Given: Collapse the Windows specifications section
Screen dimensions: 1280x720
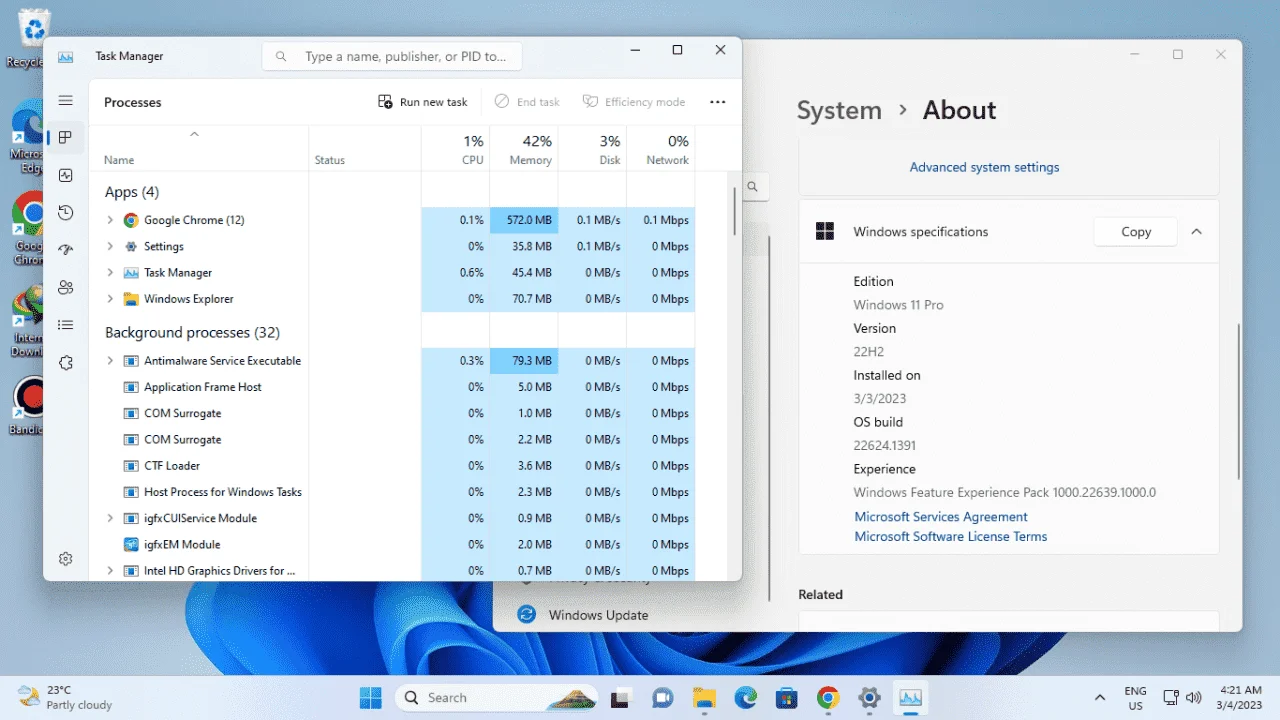Looking at the screenshot, I should [x=1196, y=232].
